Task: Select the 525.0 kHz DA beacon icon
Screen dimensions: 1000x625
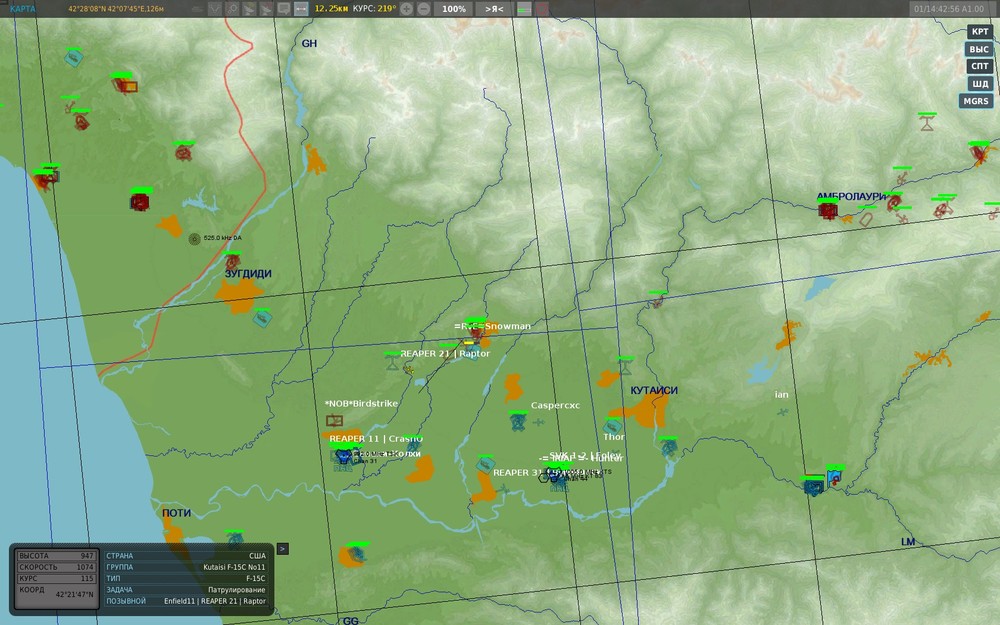Action: pyautogui.click(x=195, y=239)
